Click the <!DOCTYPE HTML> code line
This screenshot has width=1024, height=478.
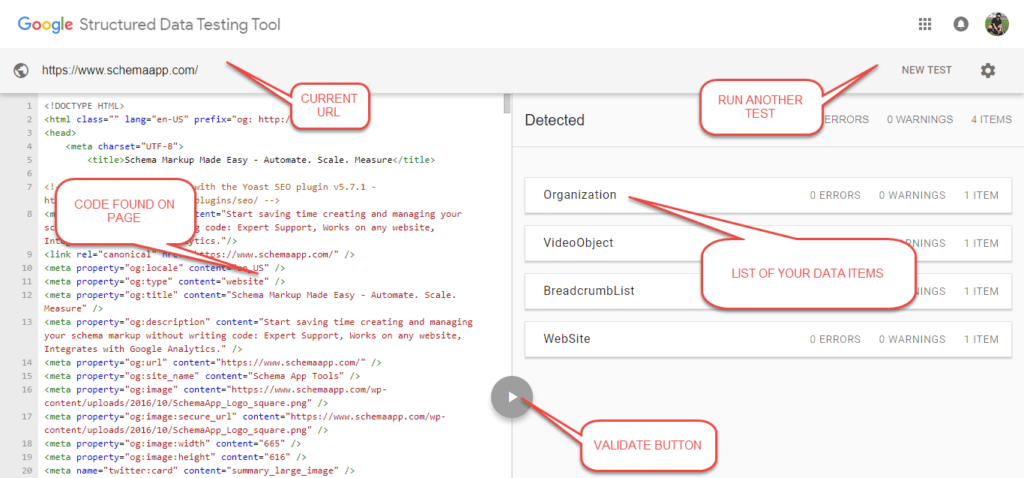[x=84, y=106]
